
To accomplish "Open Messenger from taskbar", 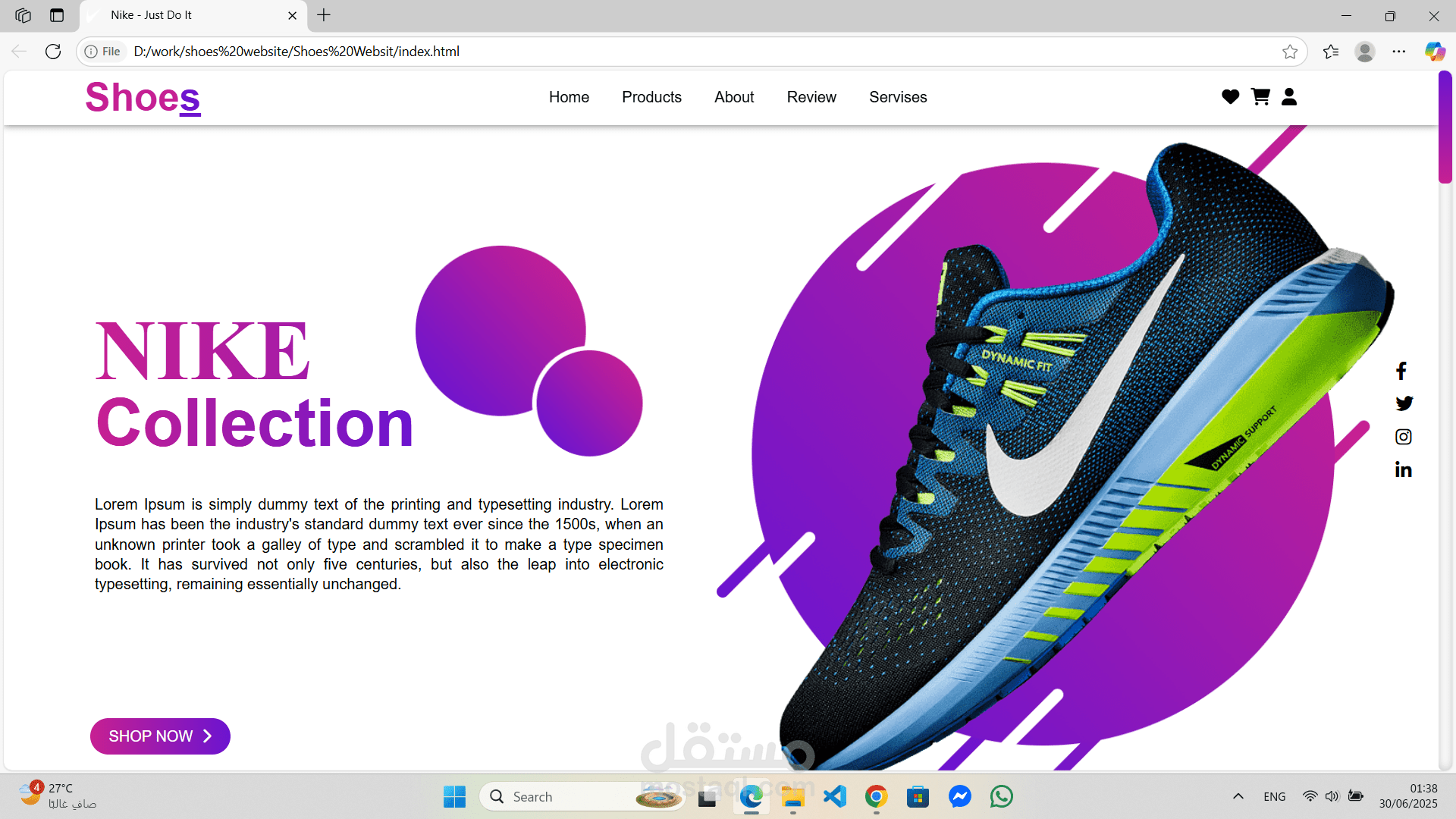I will 959,797.
